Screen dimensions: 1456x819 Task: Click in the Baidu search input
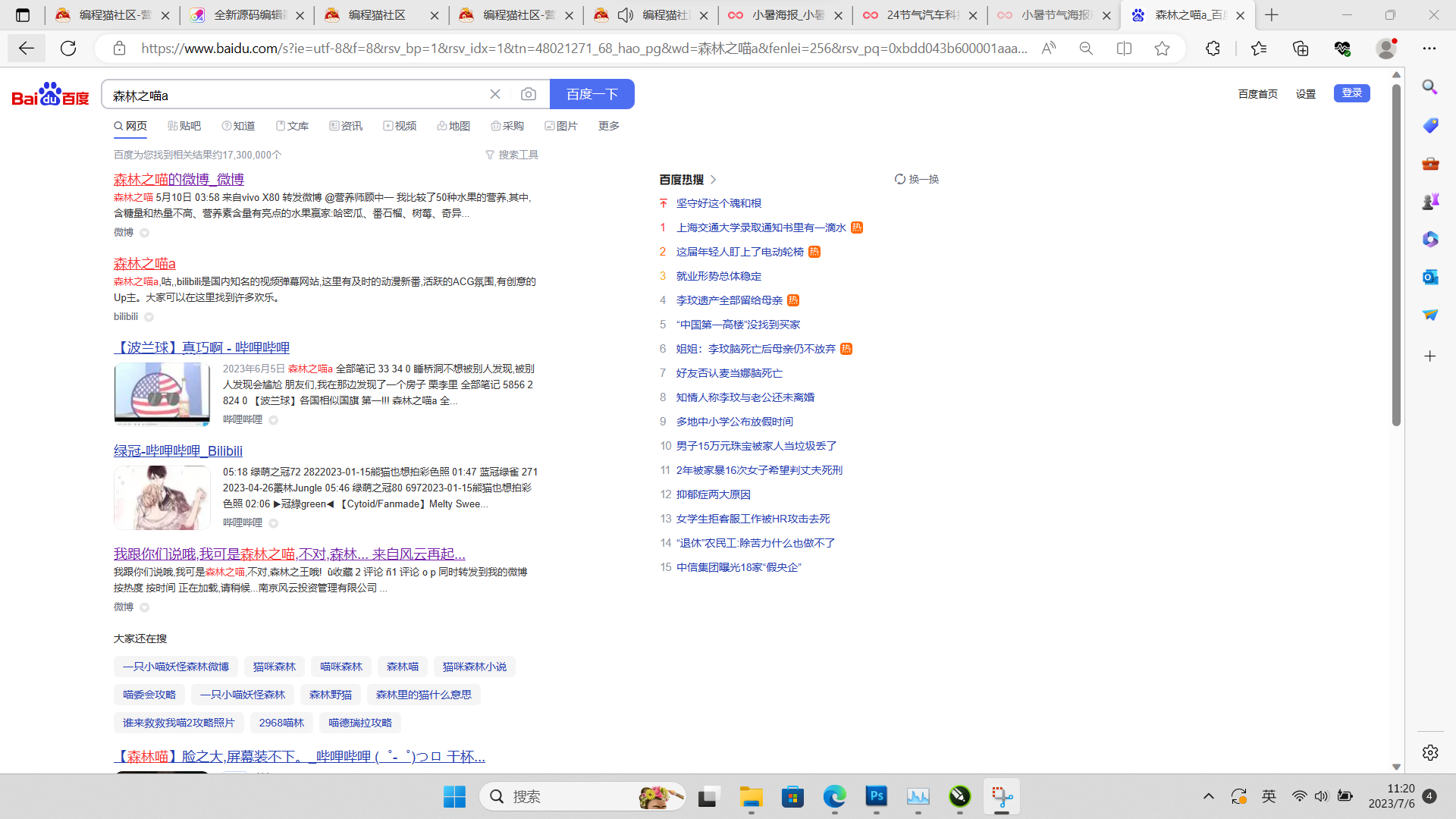click(296, 96)
